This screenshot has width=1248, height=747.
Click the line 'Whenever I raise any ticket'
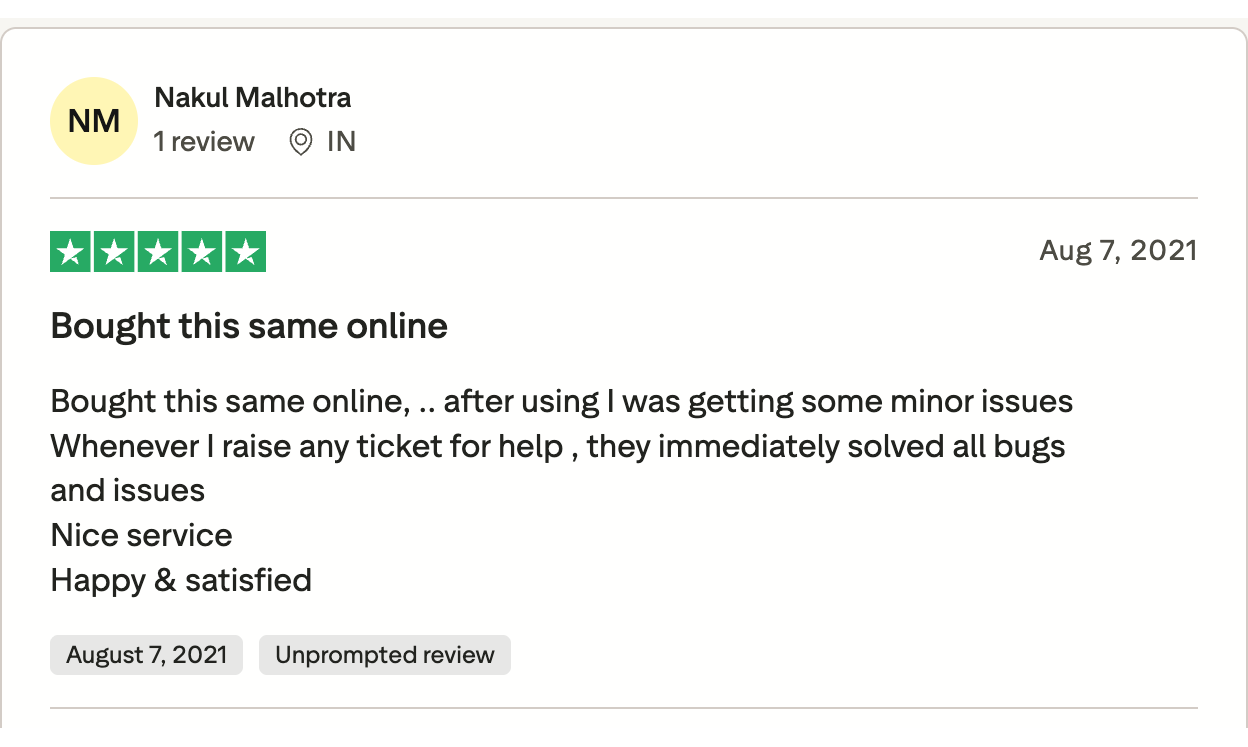tap(557, 446)
